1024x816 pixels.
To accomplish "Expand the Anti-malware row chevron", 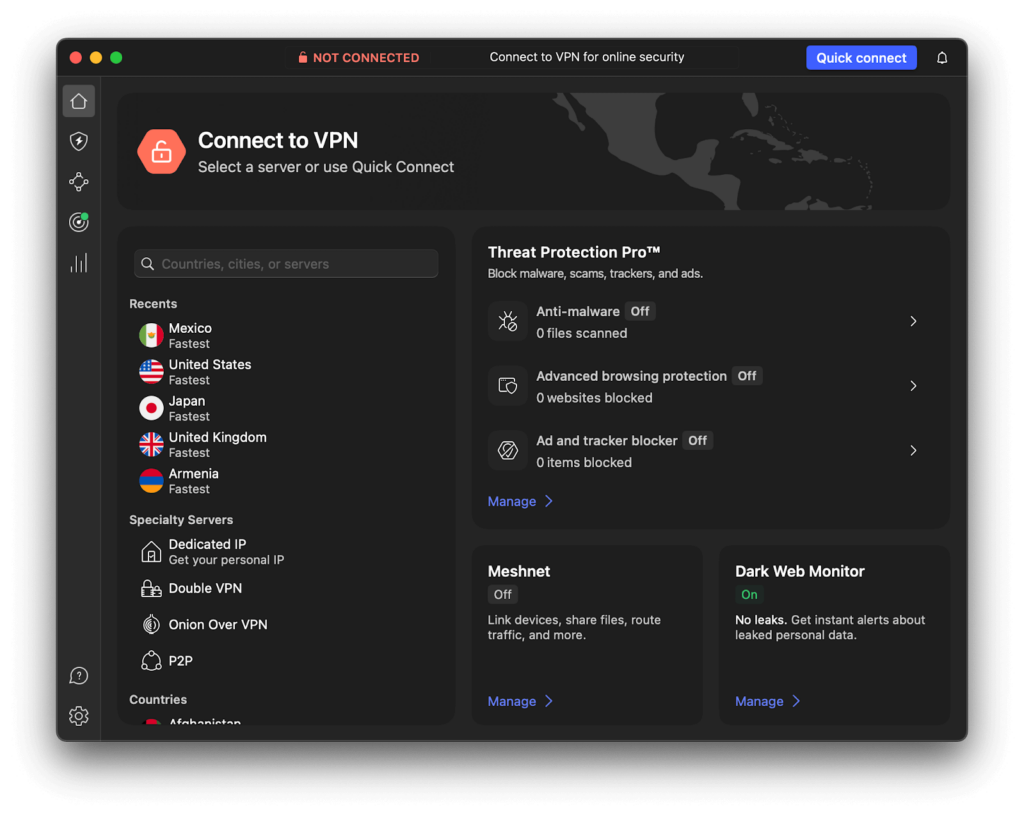I will (913, 321).
